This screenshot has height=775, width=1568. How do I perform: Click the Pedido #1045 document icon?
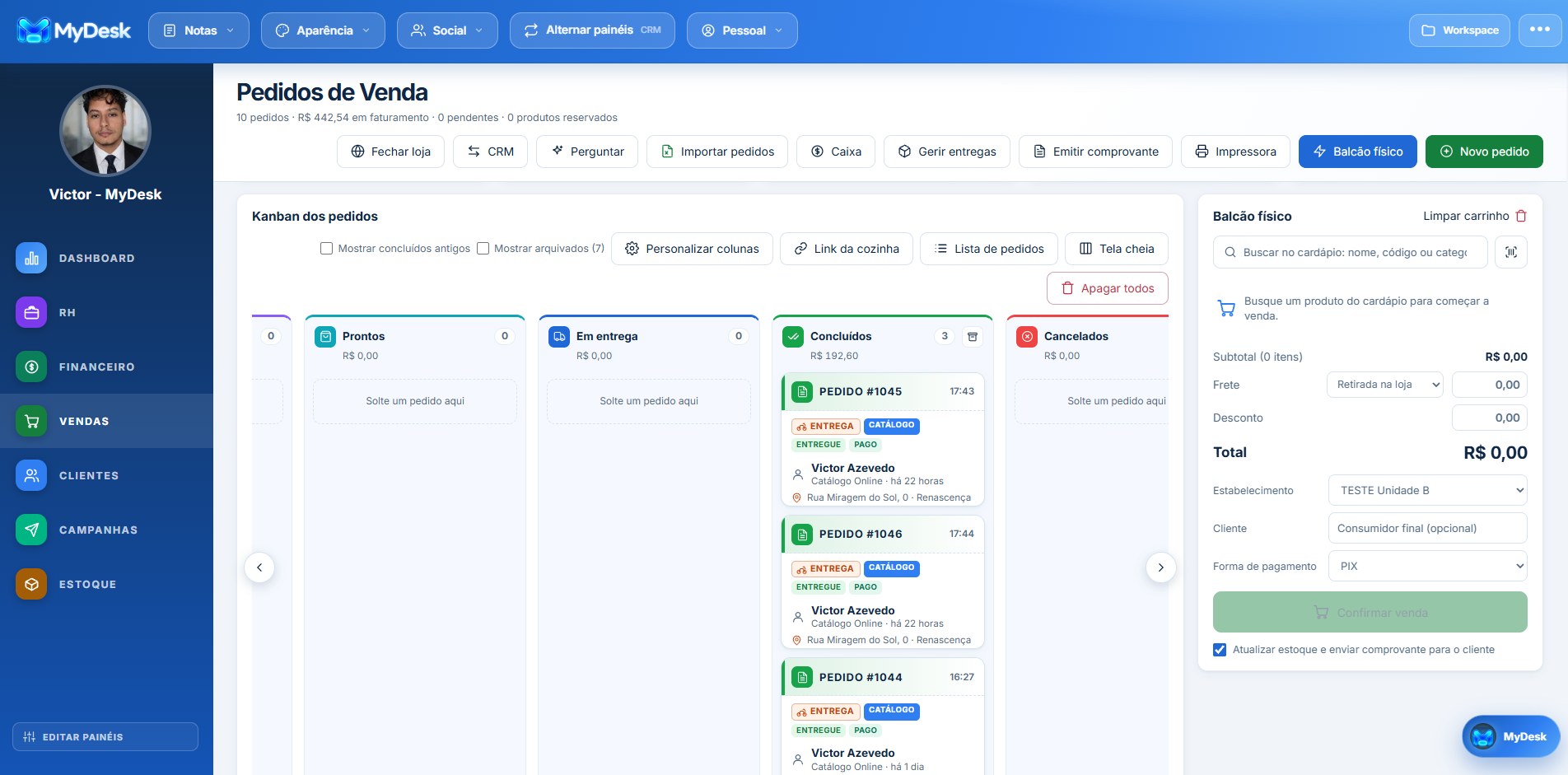pos(802,391)
